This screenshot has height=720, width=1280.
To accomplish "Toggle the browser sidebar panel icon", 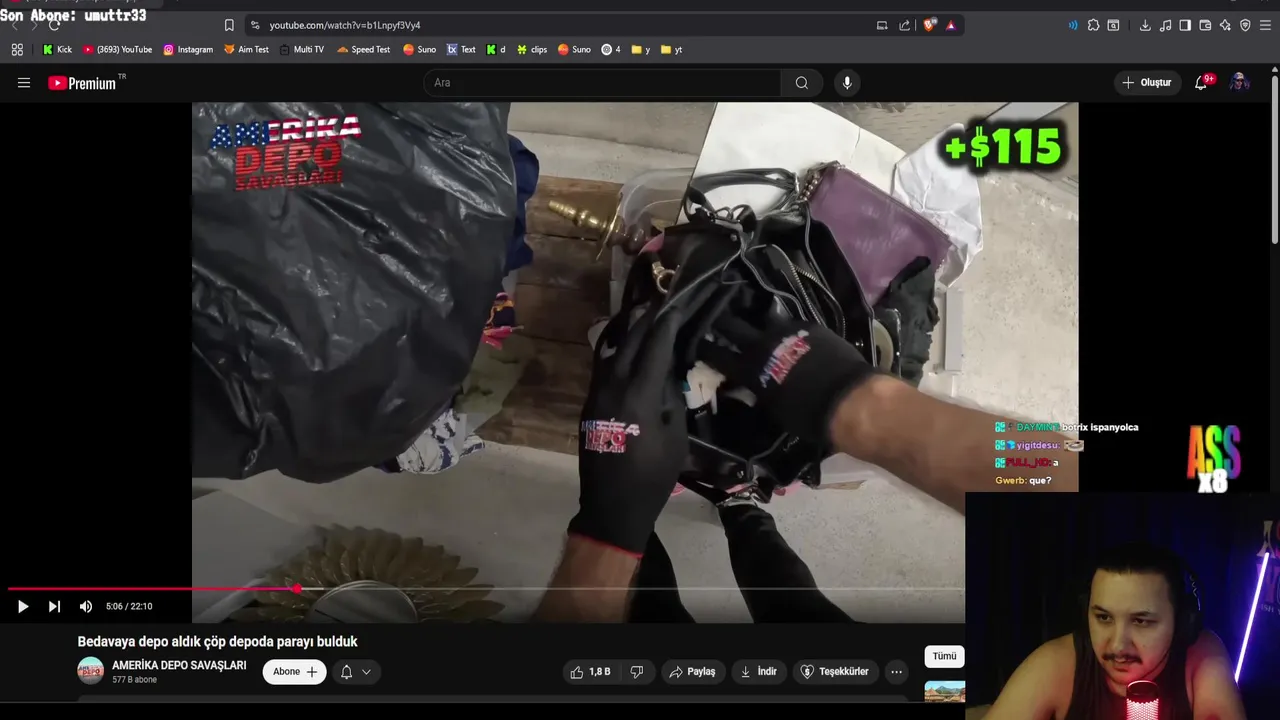I will point(1185,25).
